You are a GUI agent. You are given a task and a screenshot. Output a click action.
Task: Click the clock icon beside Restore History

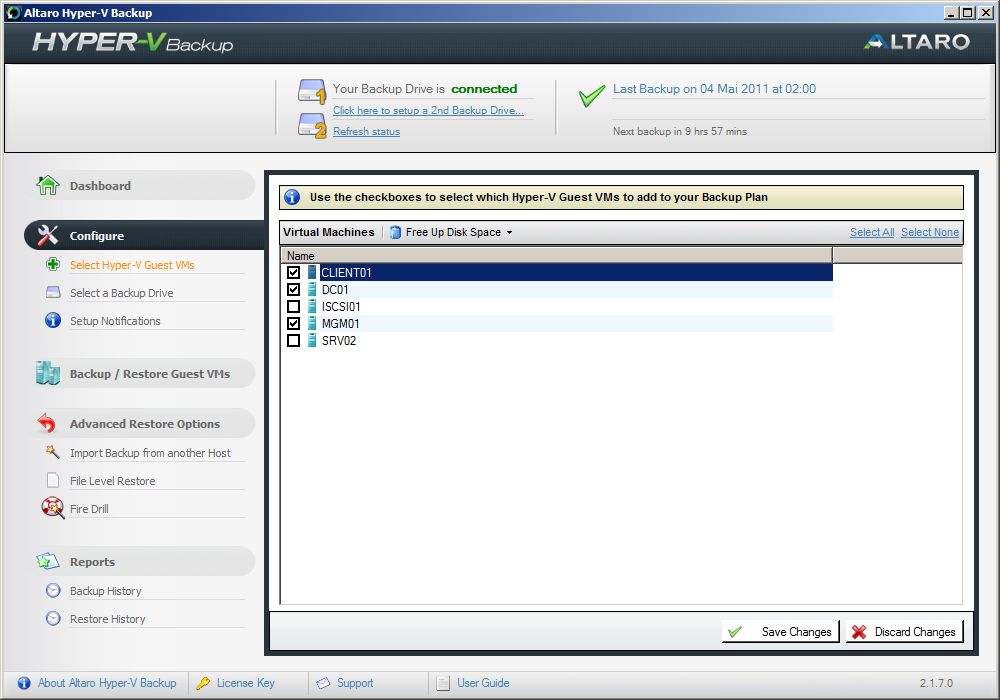[54, 618]
